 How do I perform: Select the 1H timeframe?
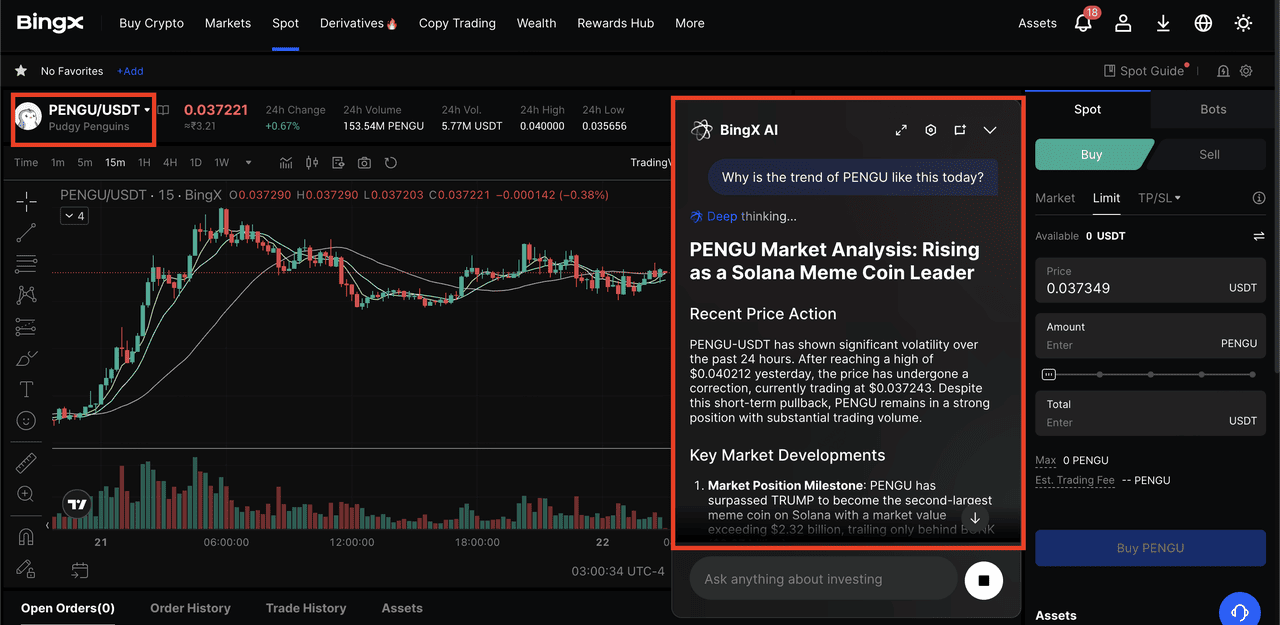(144, 163)
